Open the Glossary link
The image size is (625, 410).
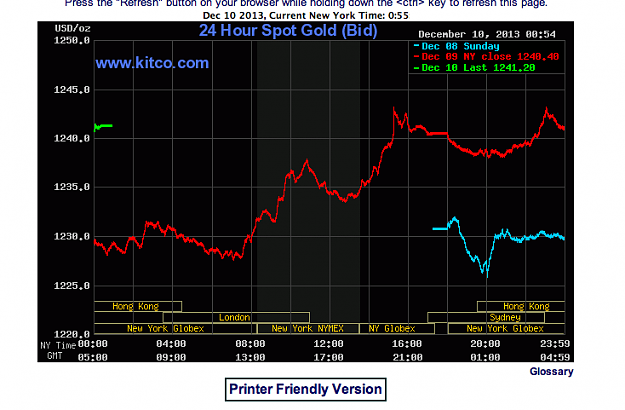[x=551, y=371]
